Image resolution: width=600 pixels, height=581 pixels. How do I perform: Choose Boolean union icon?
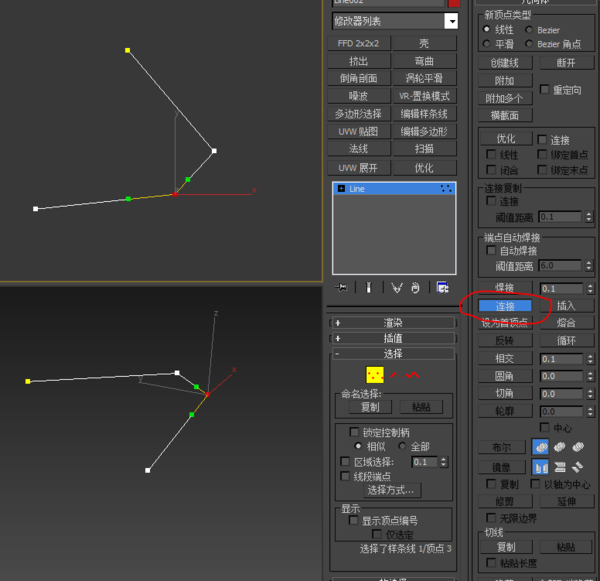(540, 447)
